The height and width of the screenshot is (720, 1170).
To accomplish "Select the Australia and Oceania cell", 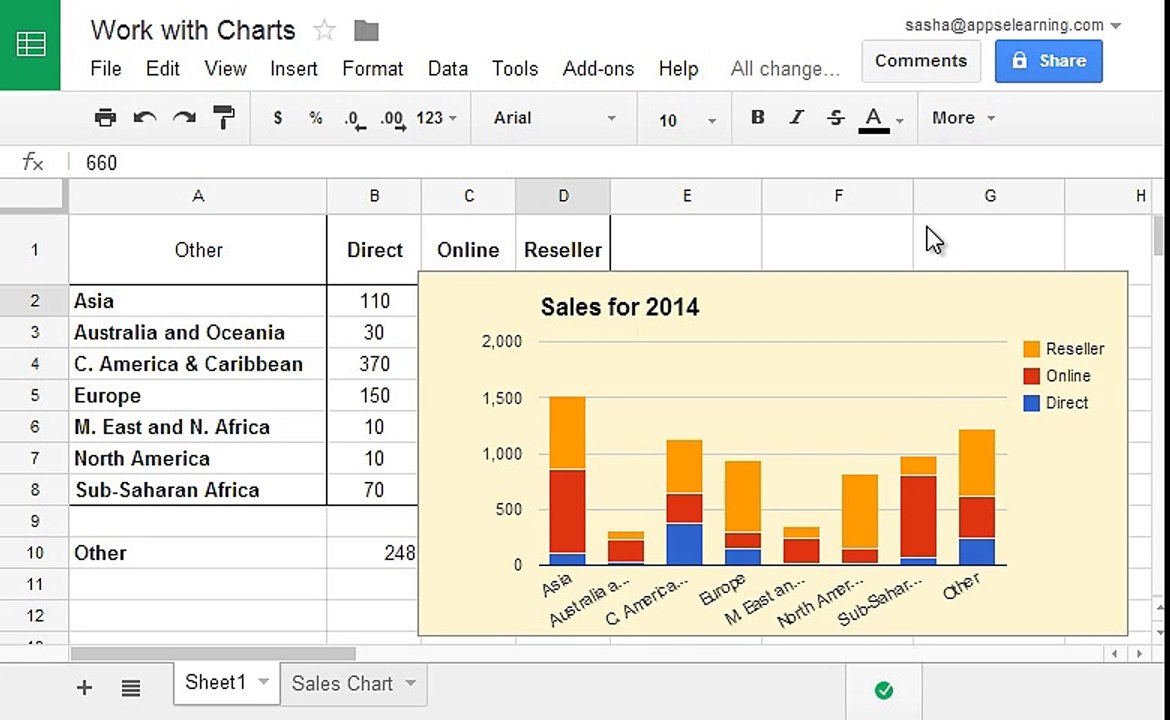I will 198,332.
